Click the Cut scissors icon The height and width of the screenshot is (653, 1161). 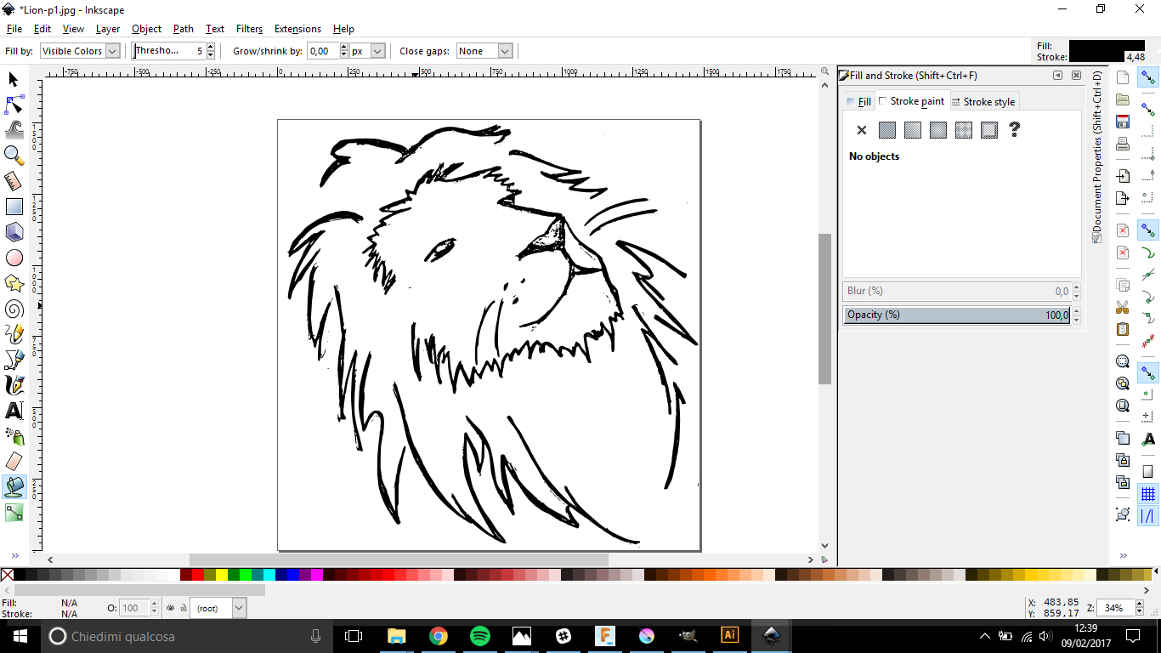1122,307
